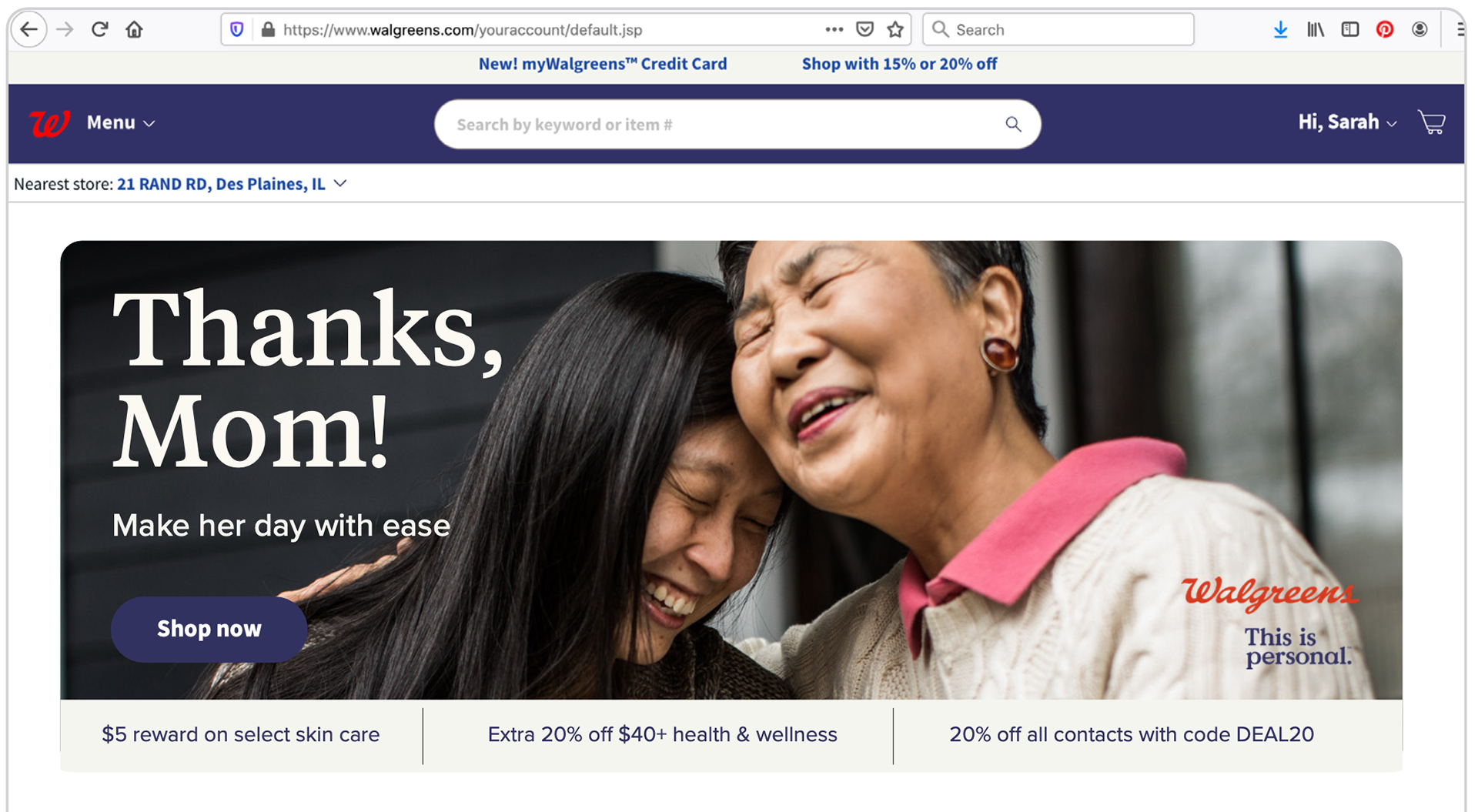Expand the Menu dropdown
Image resolution: width=1478 pixels, height=812 pixels.
[x=121, y=122]
